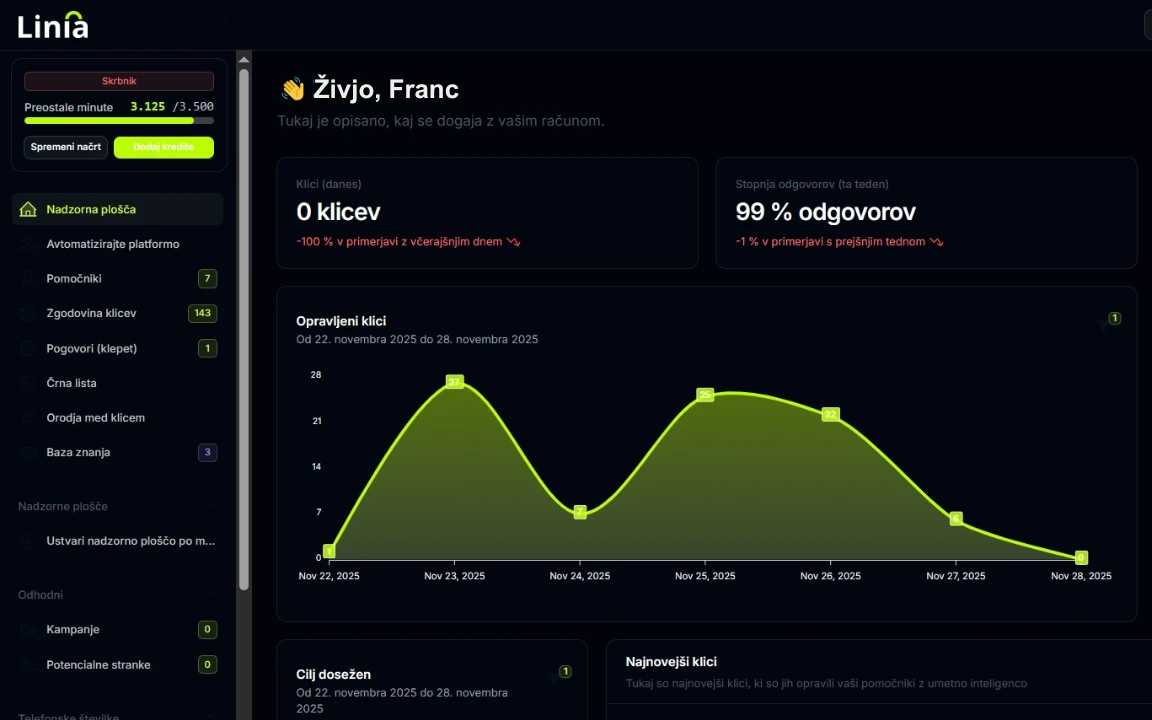
Task: Open Orodja med klicem page
Action: [95, 418]
